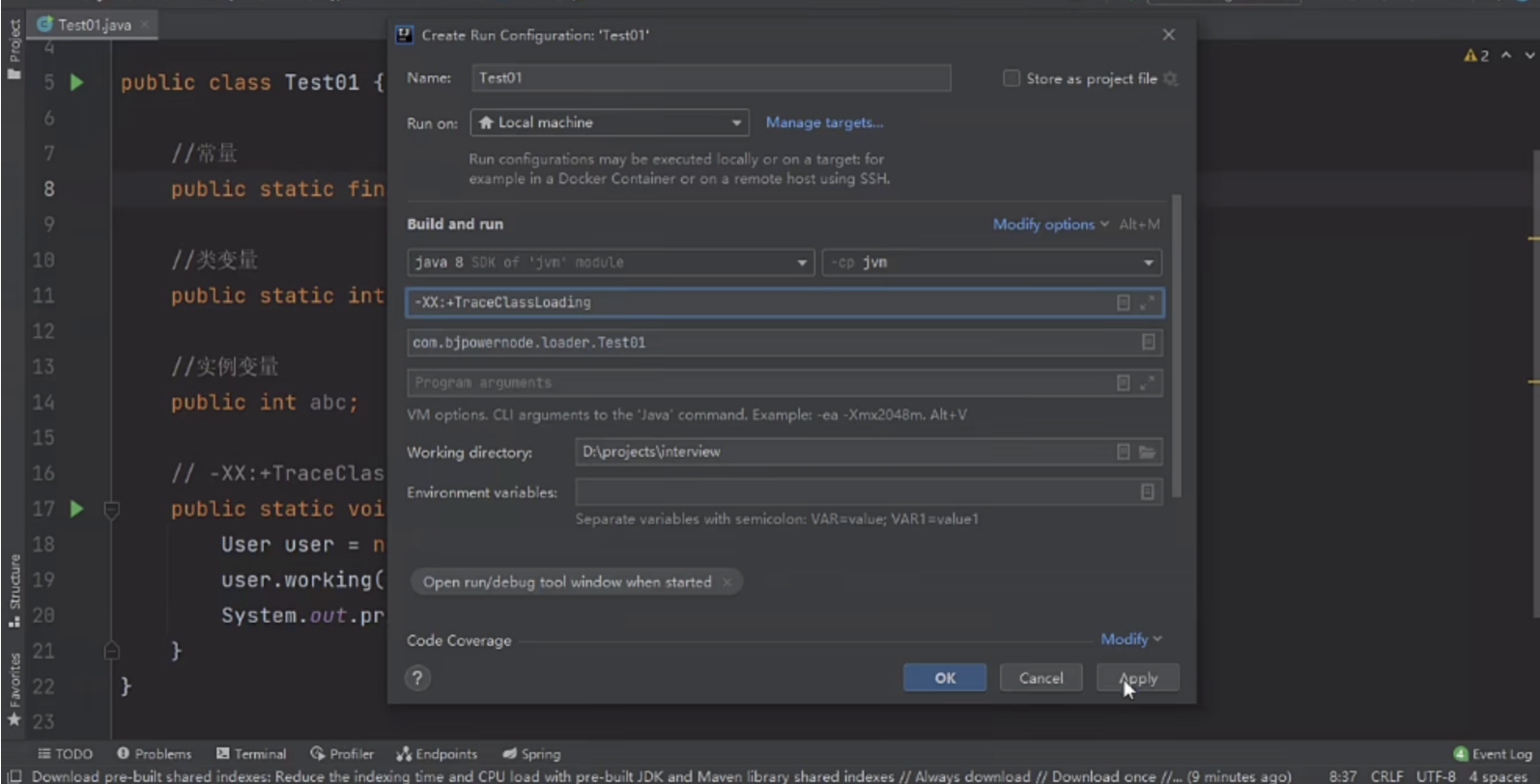
Task: Go to previous highlighted error arrow
Action: pos(1506,56)
